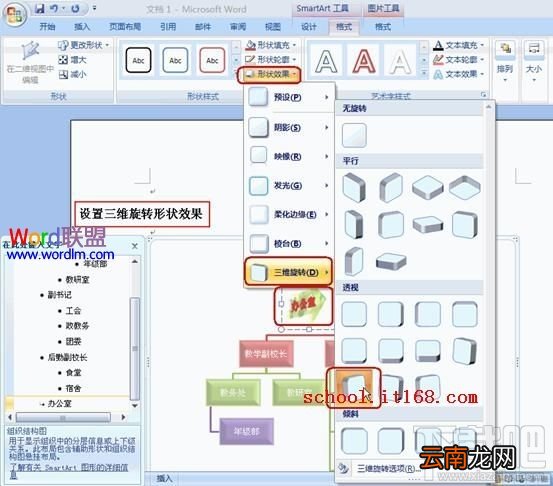
Task: Save the document via quick access
Action: [40, 8]
